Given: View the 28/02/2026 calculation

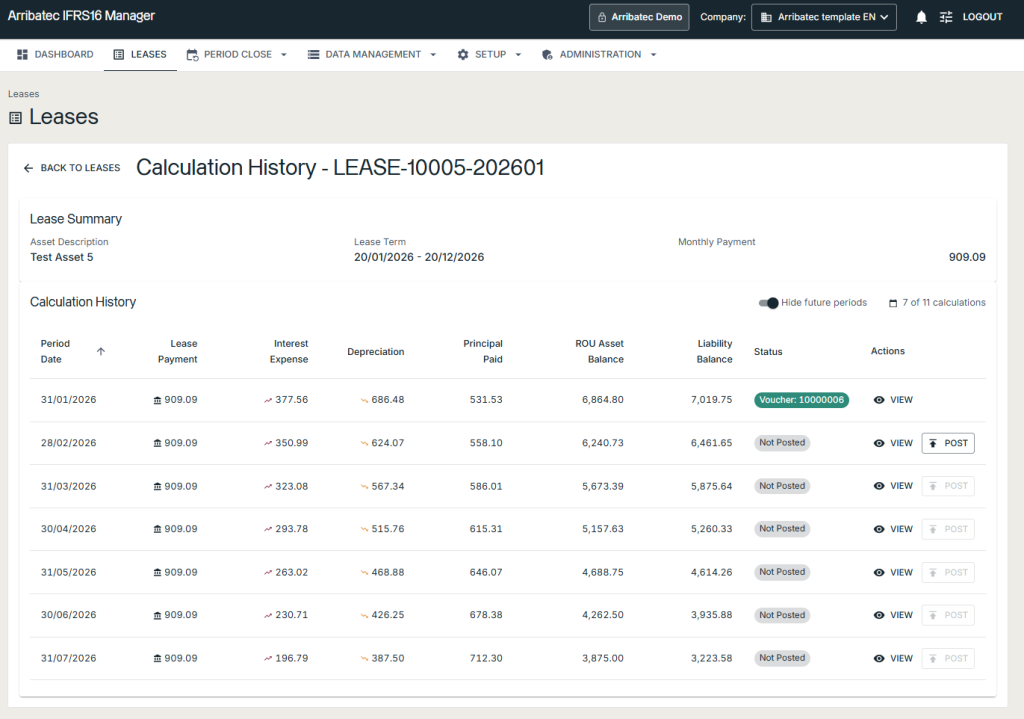Looking at the screenshot, I should pos(893,443).
